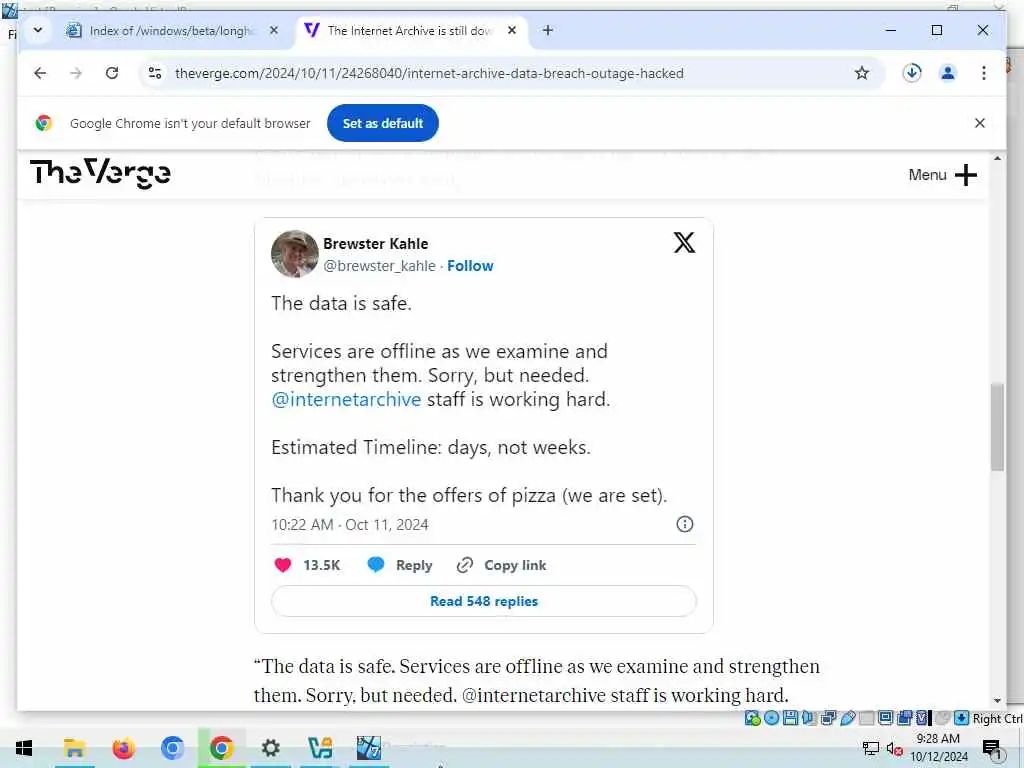Open Windows Start menu
Viewport: 1024px width, 768px height.
coord(24,748)
